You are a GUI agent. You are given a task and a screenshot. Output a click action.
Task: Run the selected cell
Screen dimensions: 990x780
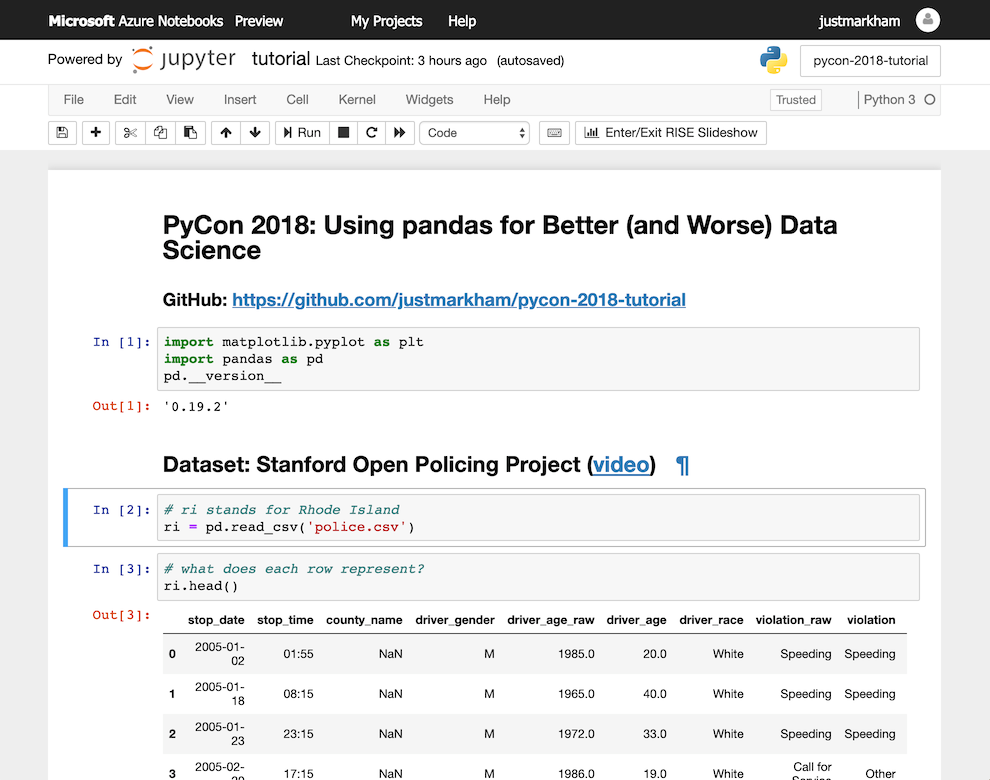coord(301,132)
